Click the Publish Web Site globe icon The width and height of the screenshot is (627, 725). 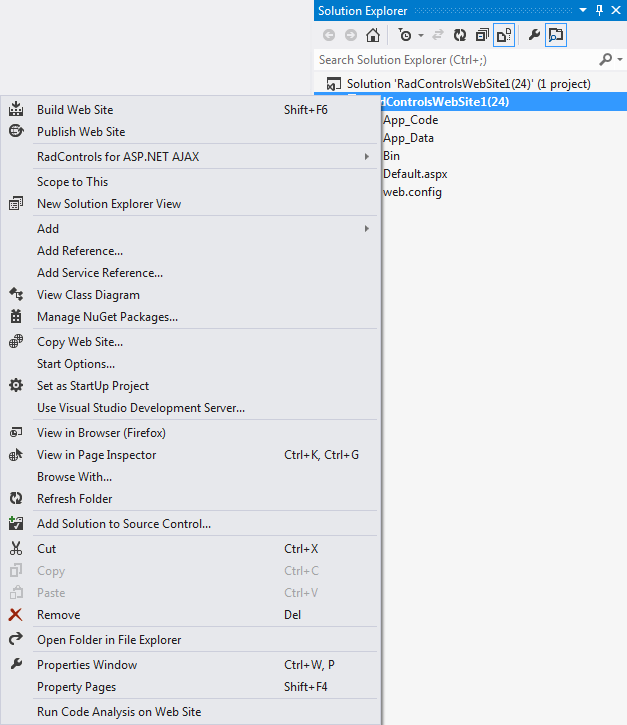pyautogui.click(x=16, y=131)
